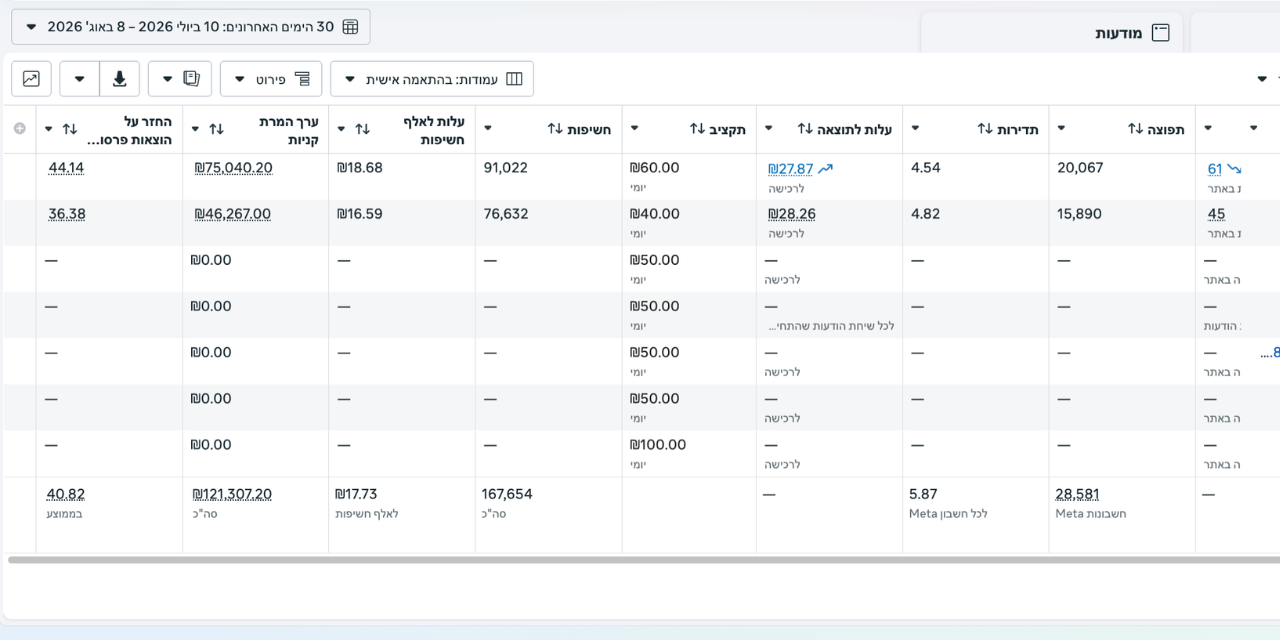Sort by the תפוצה column sort arrows
This screenshot has height=640, width=1280.
pyautogui.click(x=1136, y=129)
